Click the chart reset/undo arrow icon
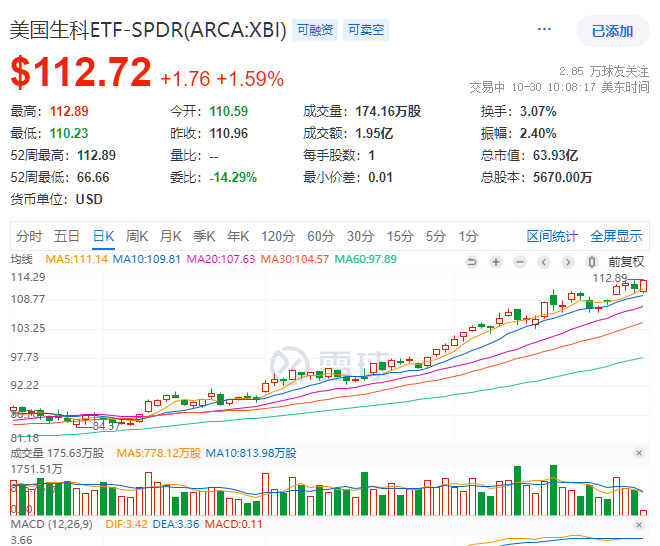This screenshot has height=546, width=660. [x=472, y=262]
